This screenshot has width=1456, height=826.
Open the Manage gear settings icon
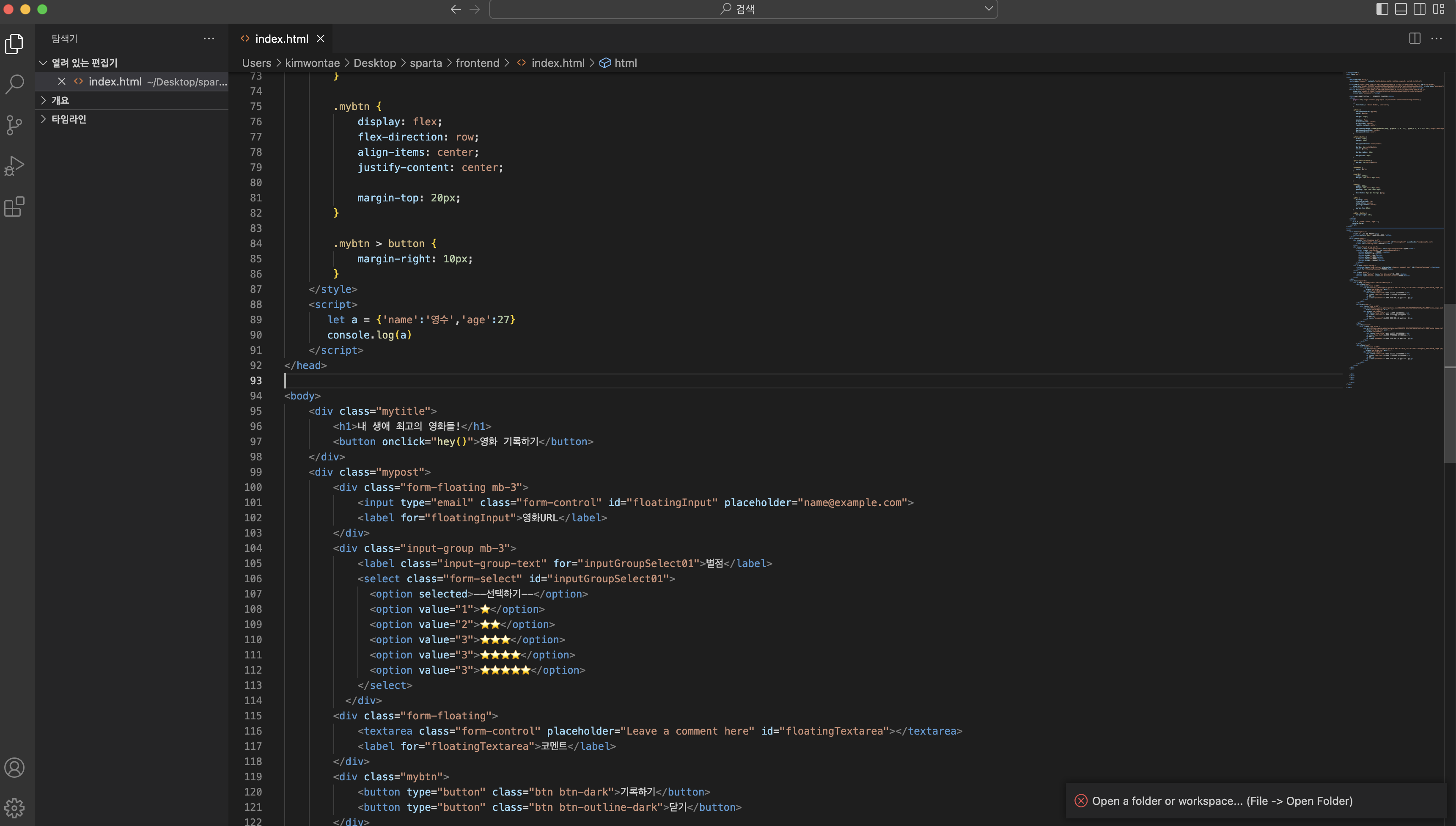[x=14, y=807]
